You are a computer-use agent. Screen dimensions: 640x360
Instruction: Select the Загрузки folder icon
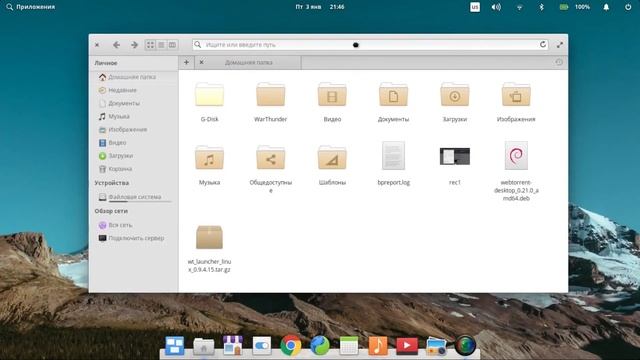point(455,95)
